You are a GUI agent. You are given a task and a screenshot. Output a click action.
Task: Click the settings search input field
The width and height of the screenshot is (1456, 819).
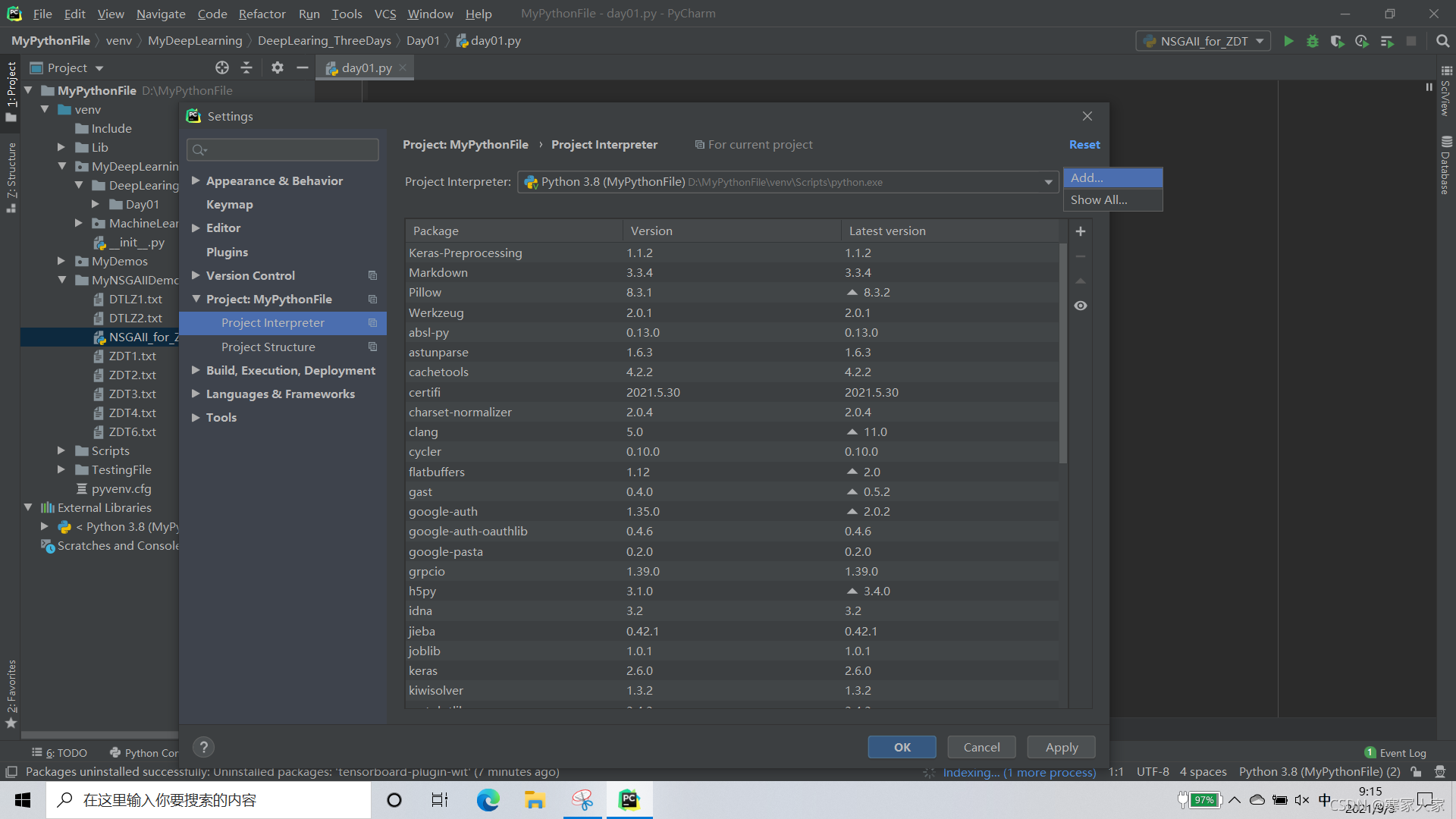coord(288,149)
